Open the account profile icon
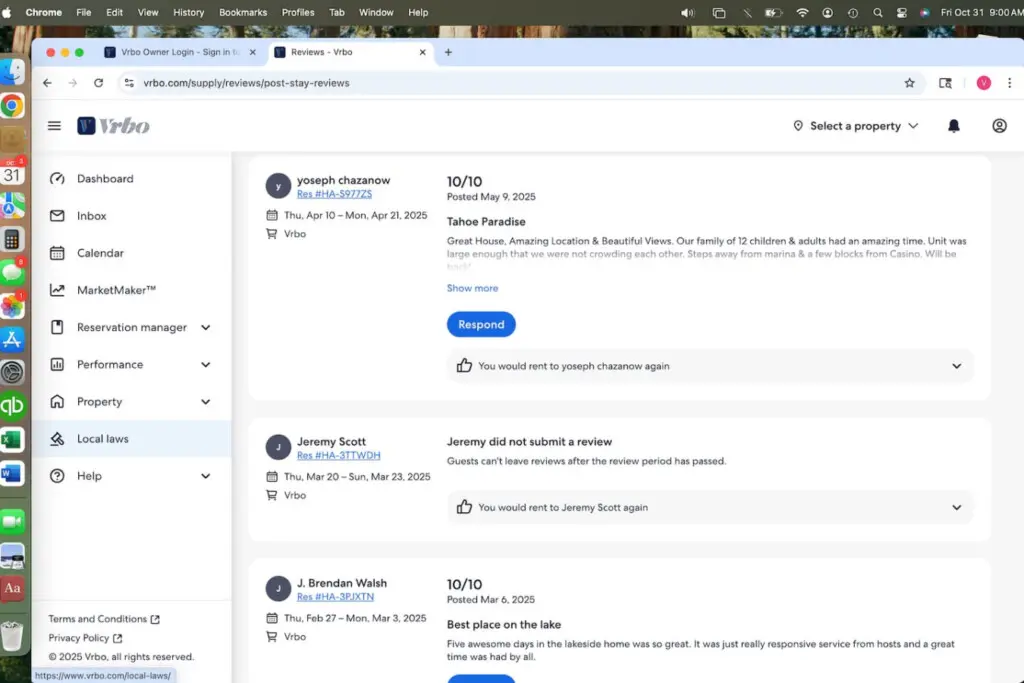This screenshot has width=1024, height=683. [999, 126]
